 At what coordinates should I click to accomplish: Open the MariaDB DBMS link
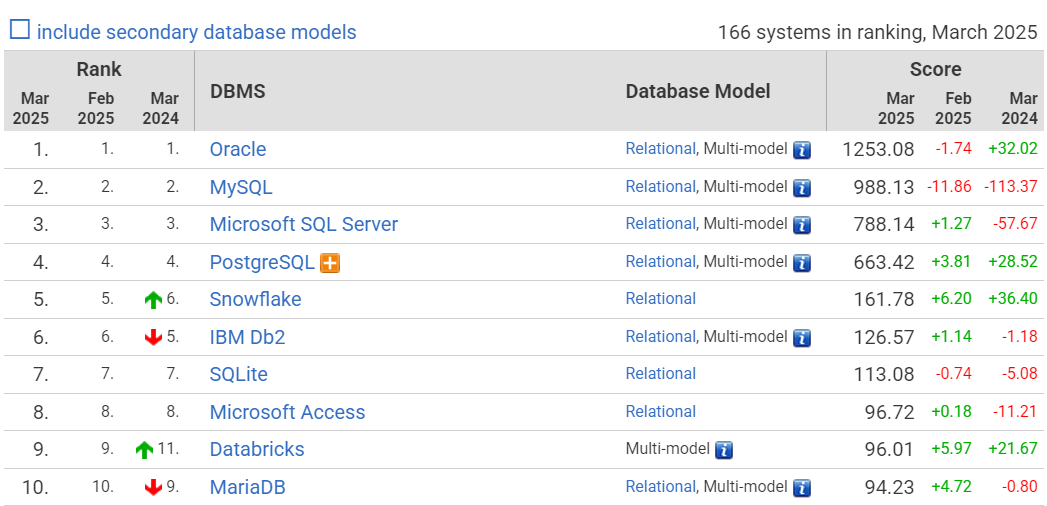pos(248,487)
